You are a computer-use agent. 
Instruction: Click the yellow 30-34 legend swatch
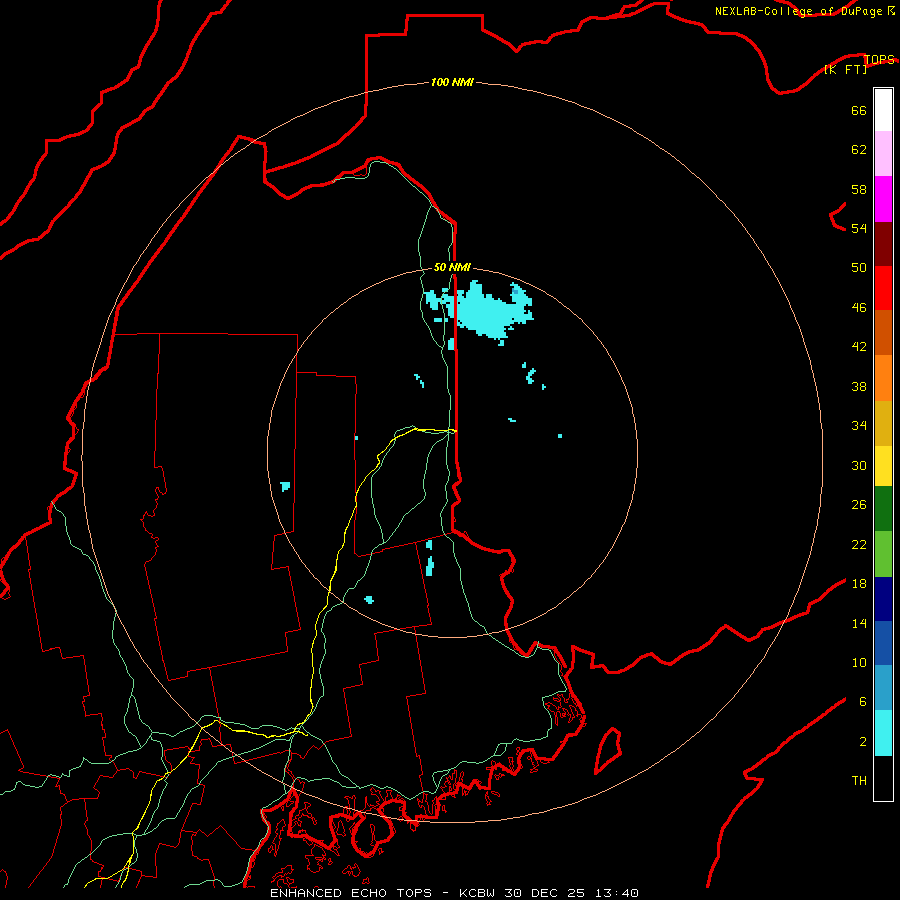(x=883, y=466)
